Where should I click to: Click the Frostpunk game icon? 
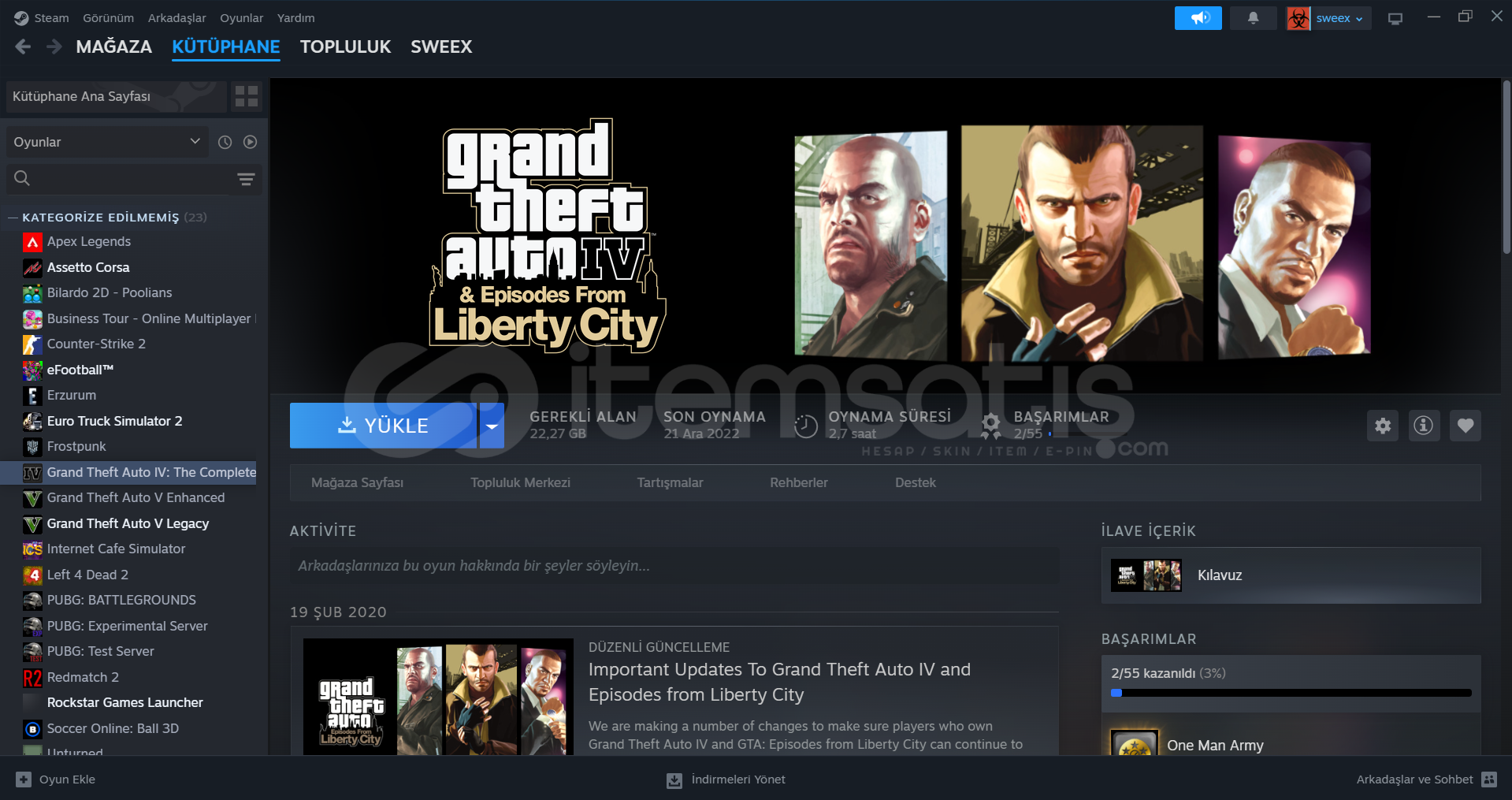click(x=32, y=447)
